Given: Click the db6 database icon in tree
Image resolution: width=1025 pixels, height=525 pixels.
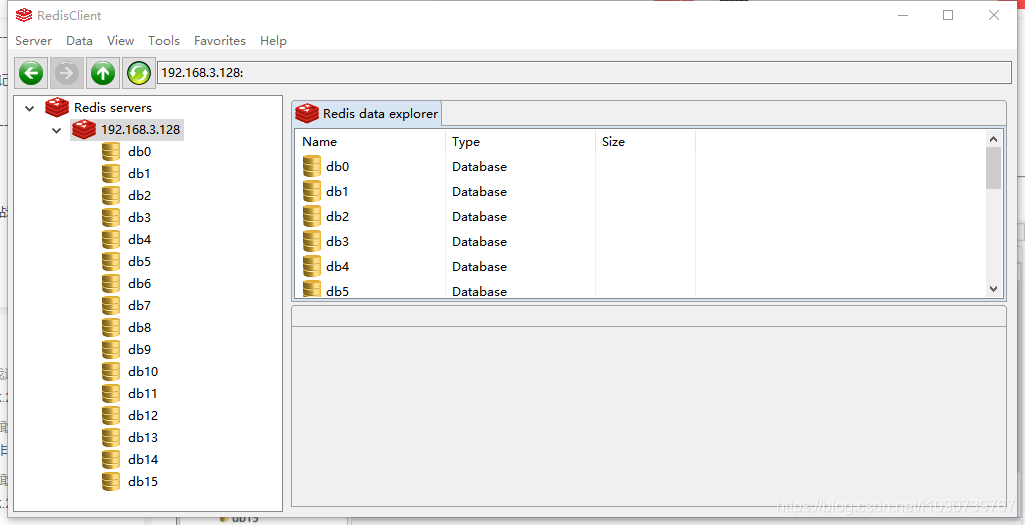Looking at the screenshot, I should pos(111,284).
